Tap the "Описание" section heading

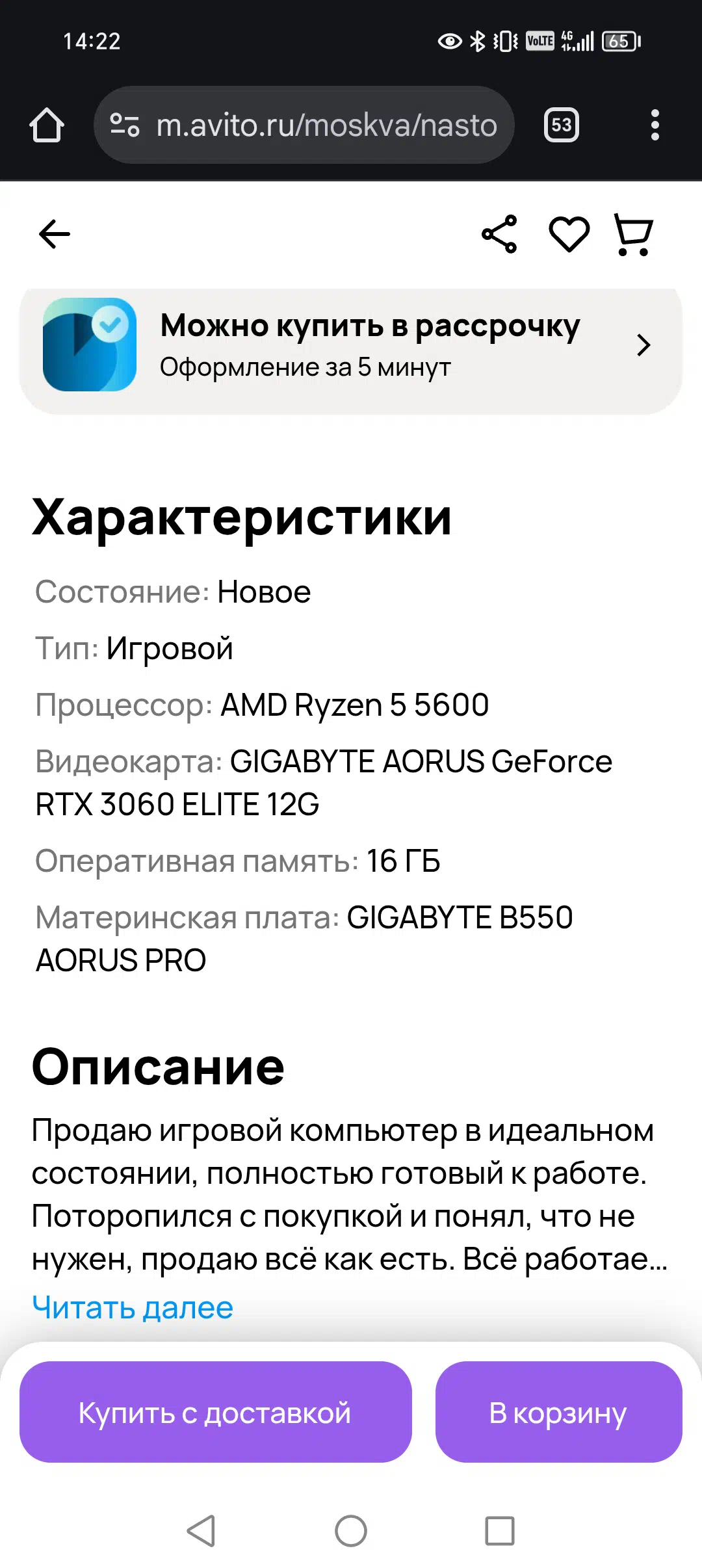tap(158, 1067)
